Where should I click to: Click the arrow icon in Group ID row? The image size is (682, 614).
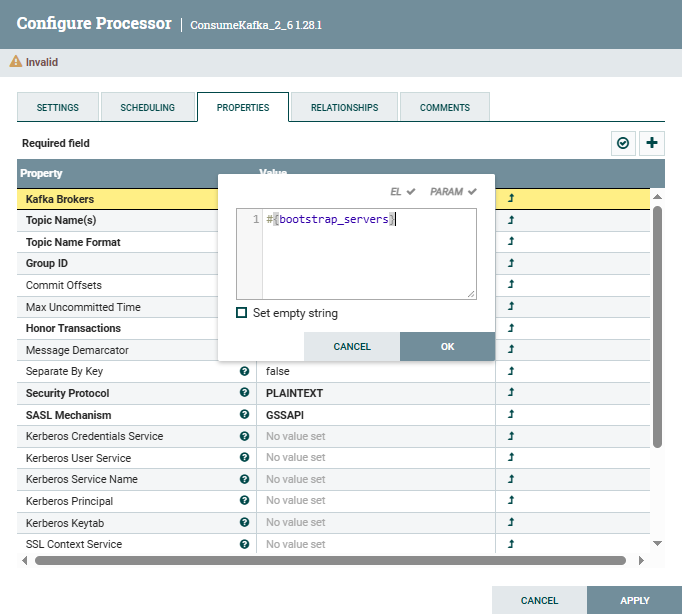click(511, 264)
